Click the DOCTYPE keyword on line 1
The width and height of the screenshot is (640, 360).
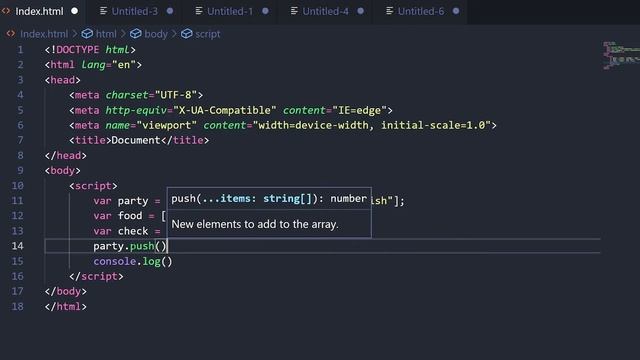coord(78,50)
